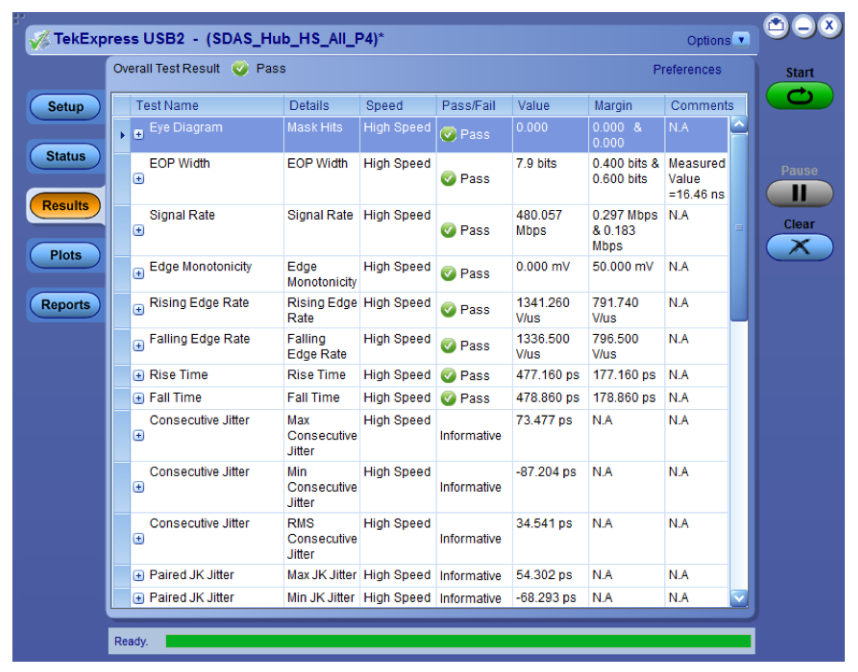858x672 pixels.
Task: Select the '7.9 bits' value cell
Action: click(x=550, y=178)
